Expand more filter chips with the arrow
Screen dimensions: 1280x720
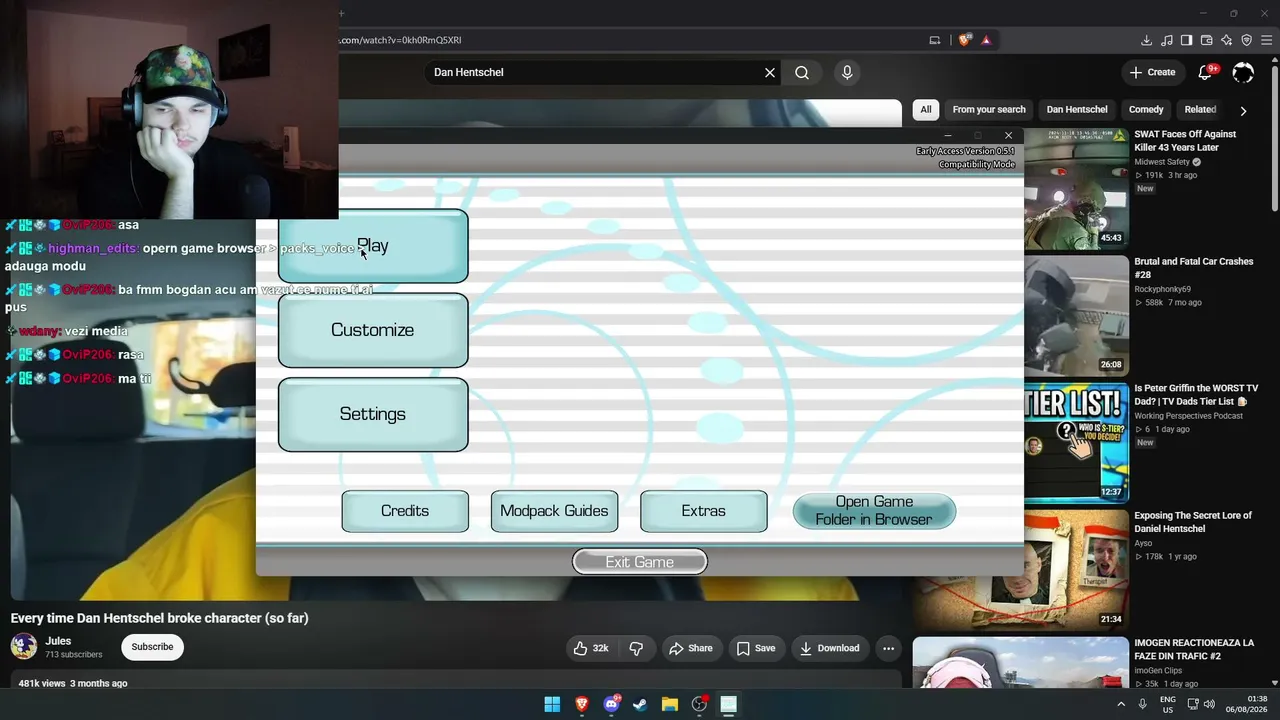click(x=1243, y=110)
